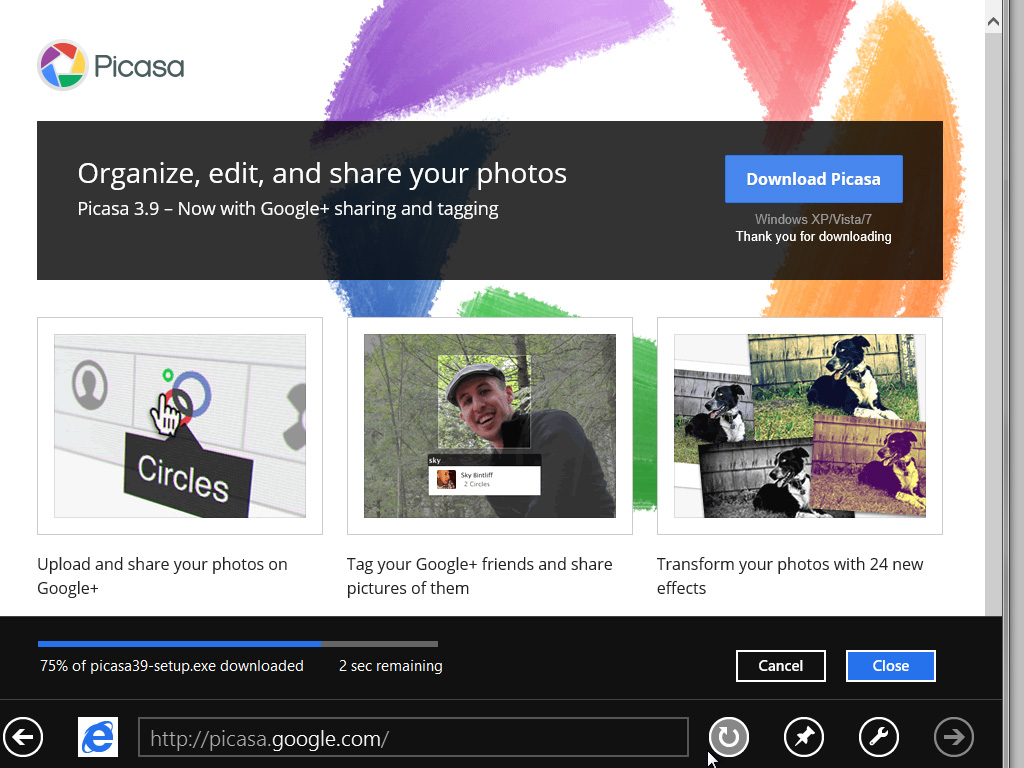Open the page tools wrench menu
1024x768 pixels.
(878, 737)
